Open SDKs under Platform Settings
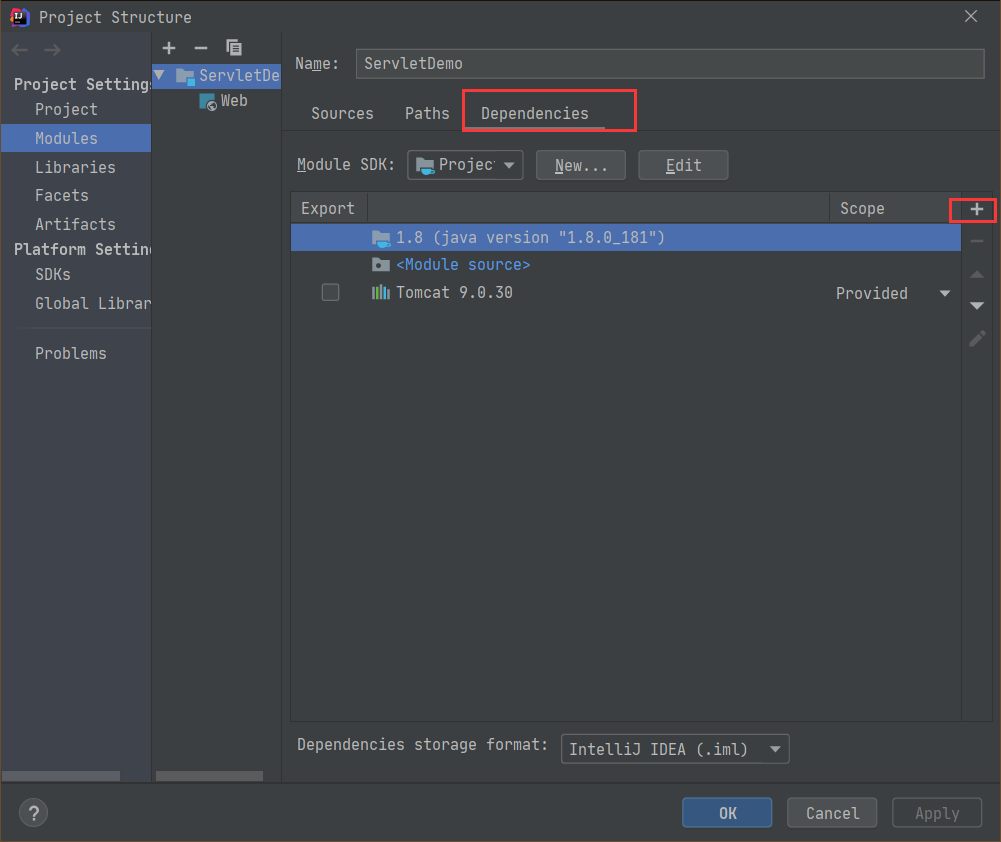The image size is (1001, 842). tap(53, 274)
